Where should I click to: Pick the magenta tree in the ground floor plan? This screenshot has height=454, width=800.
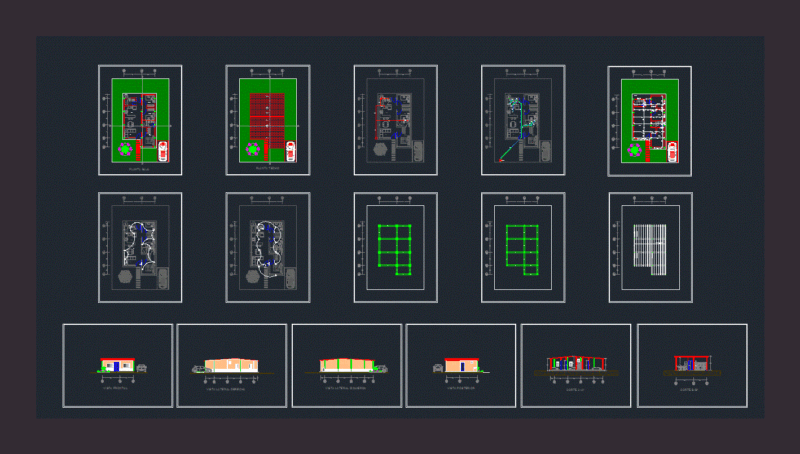coord(125,149)
